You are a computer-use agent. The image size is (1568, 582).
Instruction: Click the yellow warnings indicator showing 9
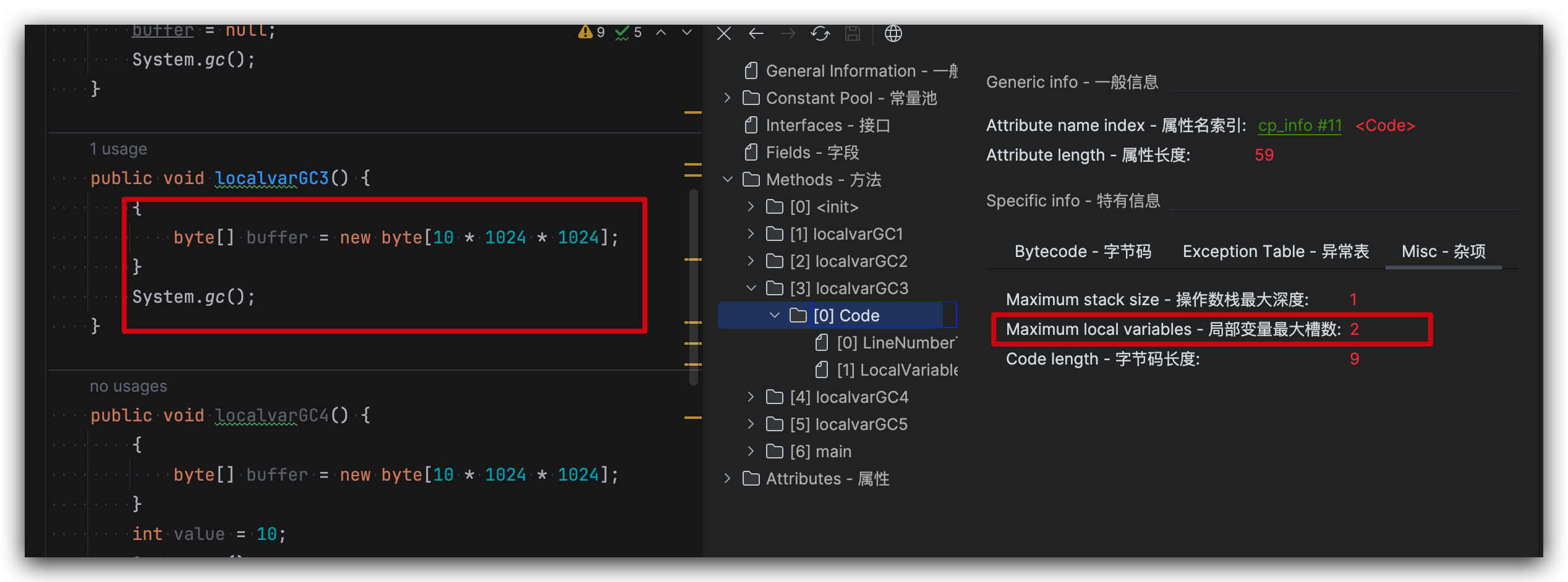click(591, 32)
